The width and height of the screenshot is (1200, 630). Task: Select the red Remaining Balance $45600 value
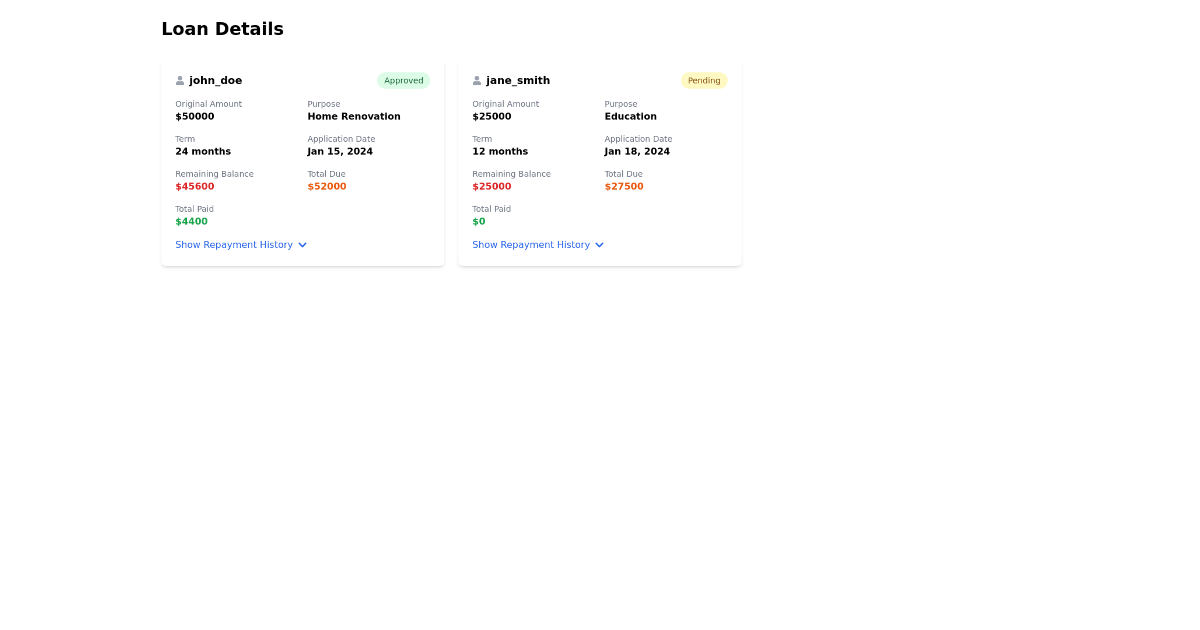(x=195, y=186)
